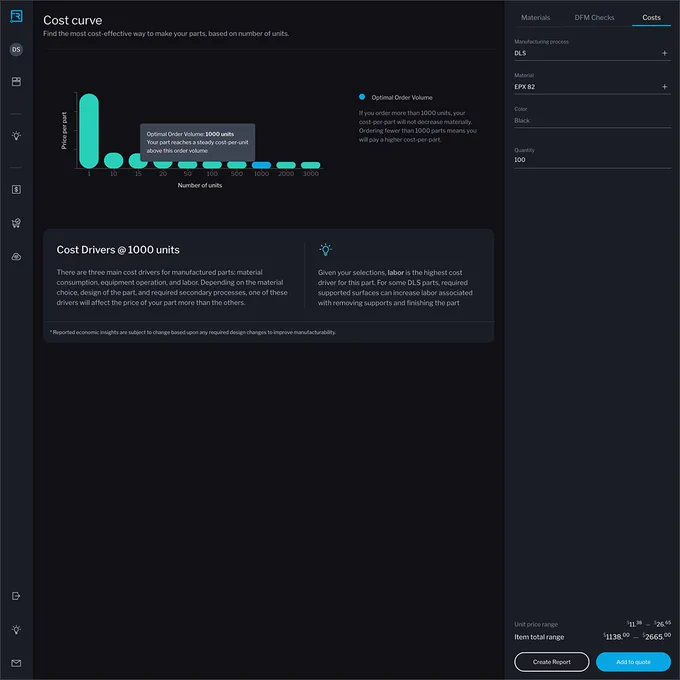The width and height of the screenshot is (680, 680).
Task: Click the Optimal Order Volume legend text
Action: (x=402, y=98)
